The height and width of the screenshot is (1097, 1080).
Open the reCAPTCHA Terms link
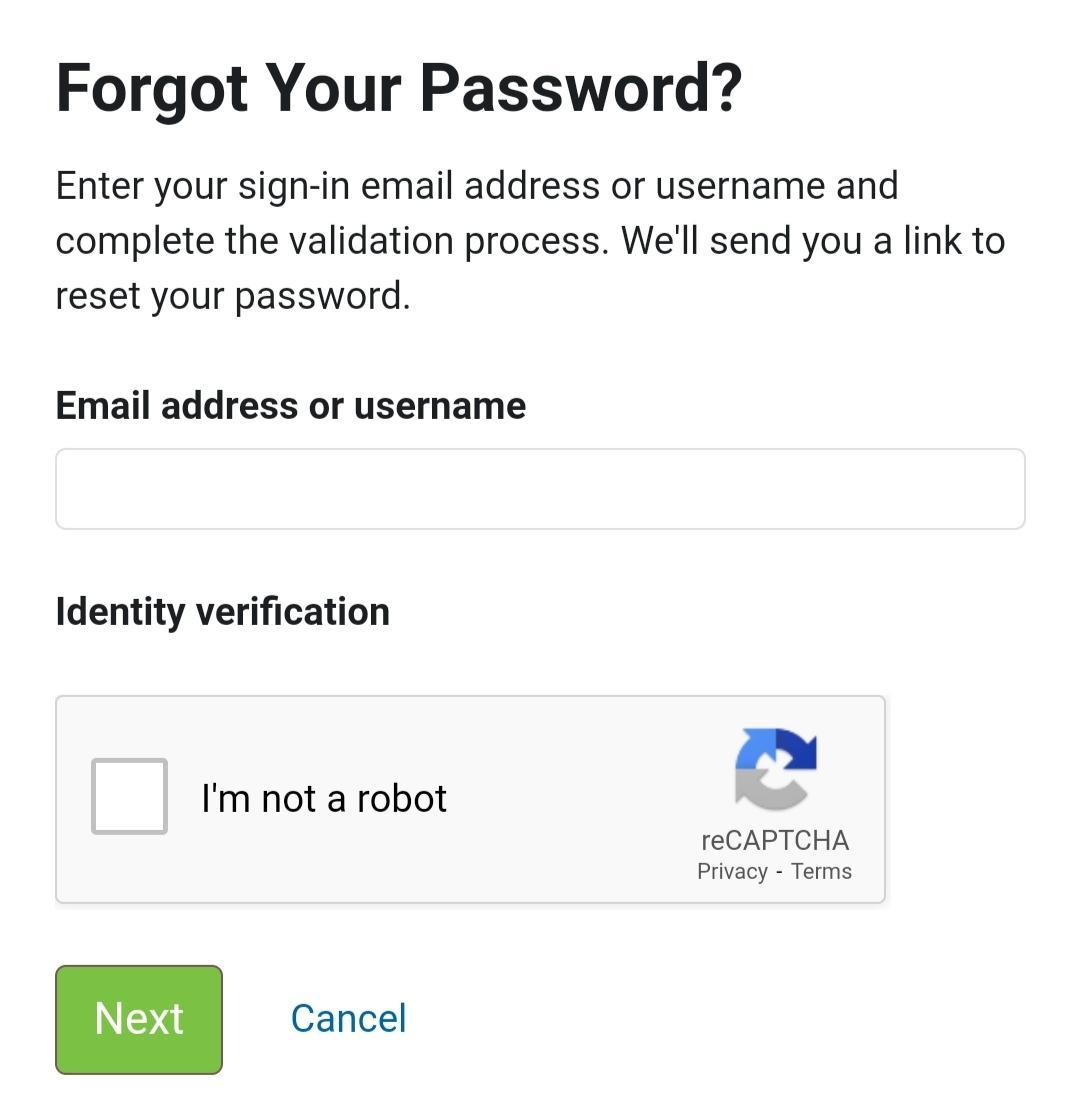pyautogui.click(x=821, y=871)
